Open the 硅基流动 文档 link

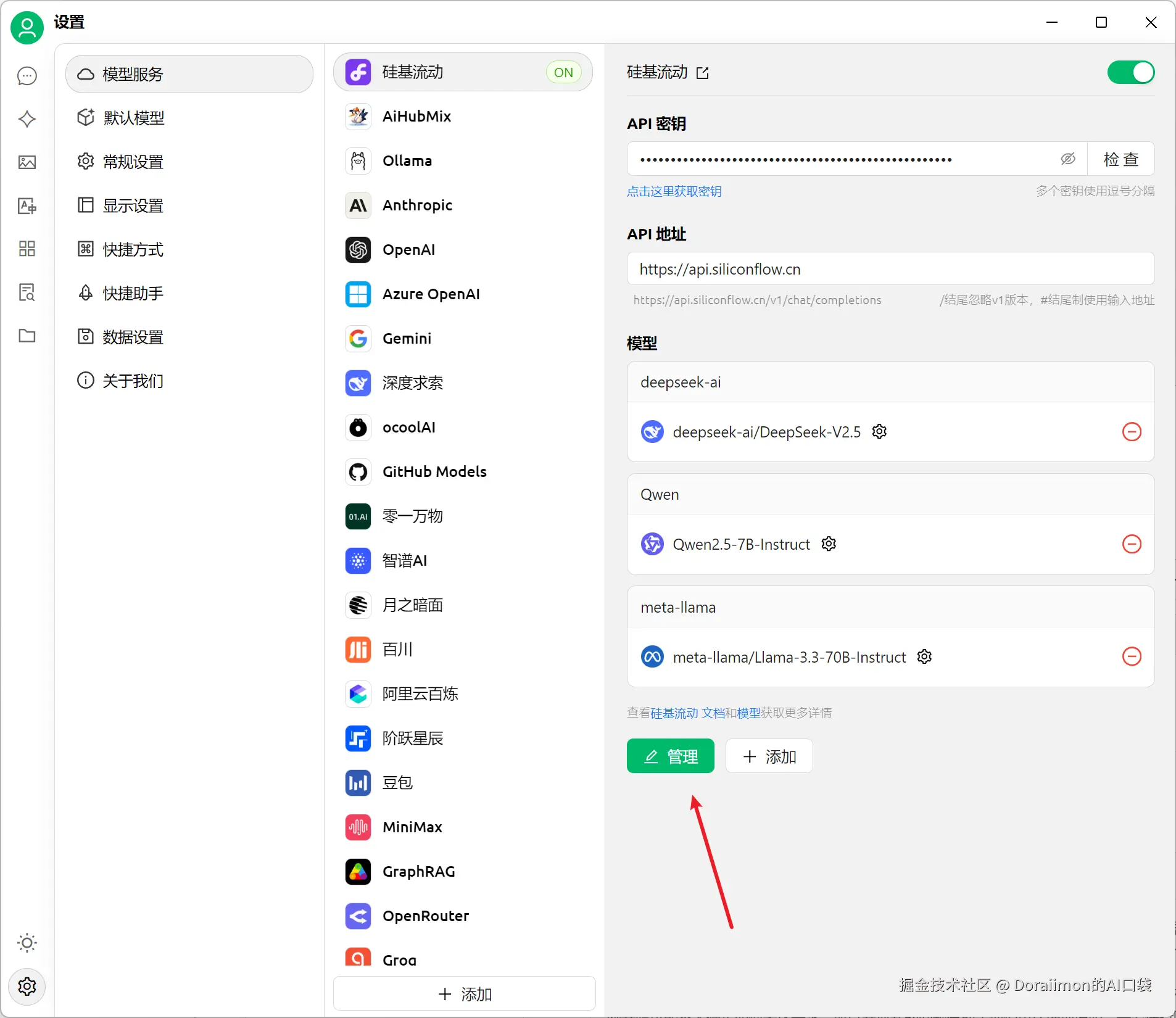tap(688, 713)
